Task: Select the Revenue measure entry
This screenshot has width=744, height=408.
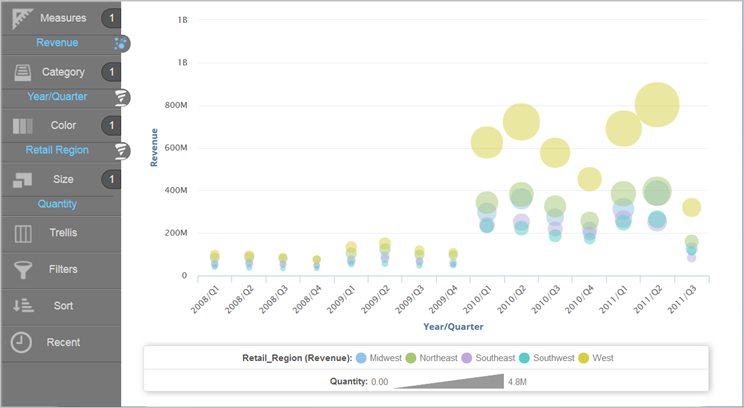Action: [57, 43]
